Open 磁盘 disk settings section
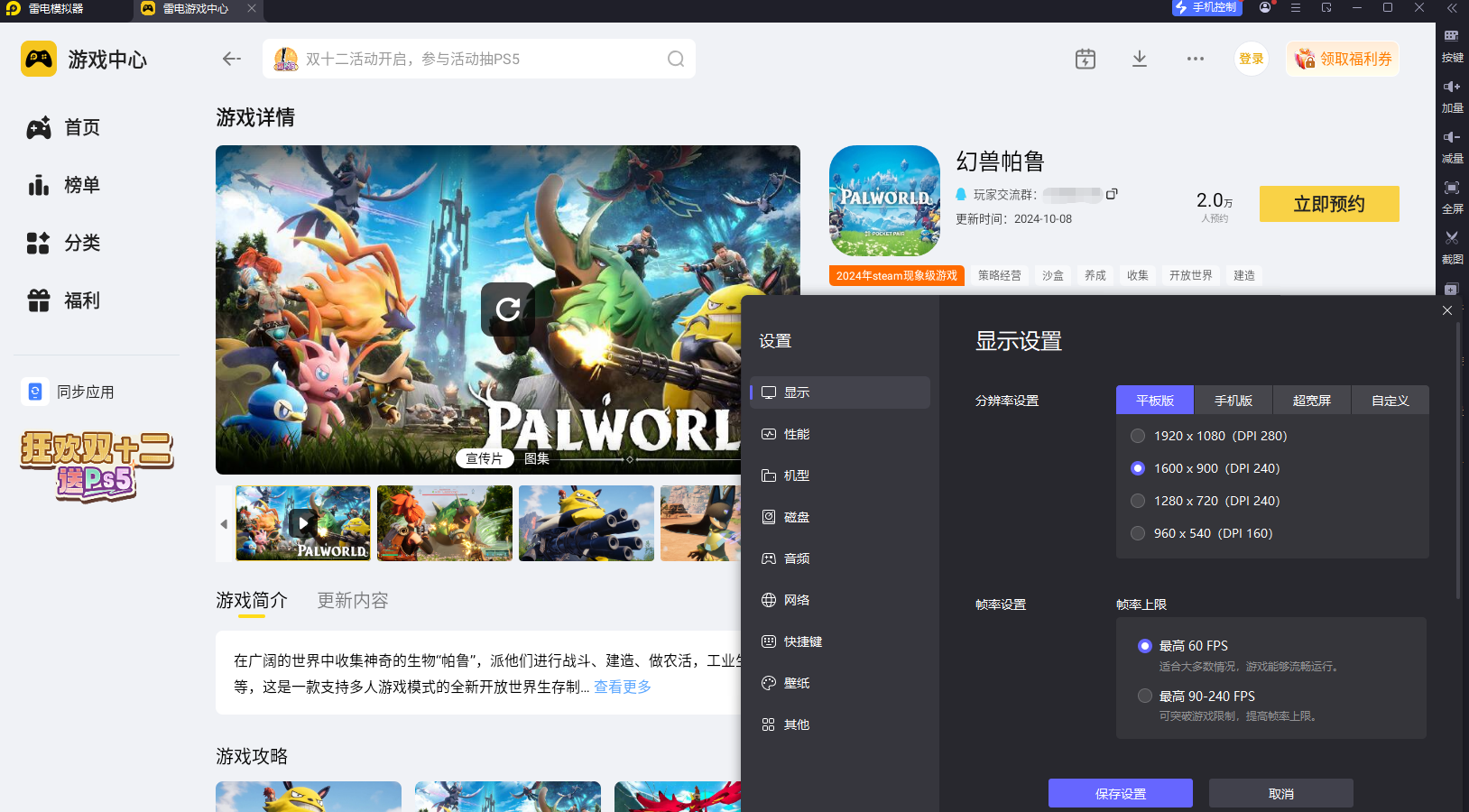 (x=840, y=517)
